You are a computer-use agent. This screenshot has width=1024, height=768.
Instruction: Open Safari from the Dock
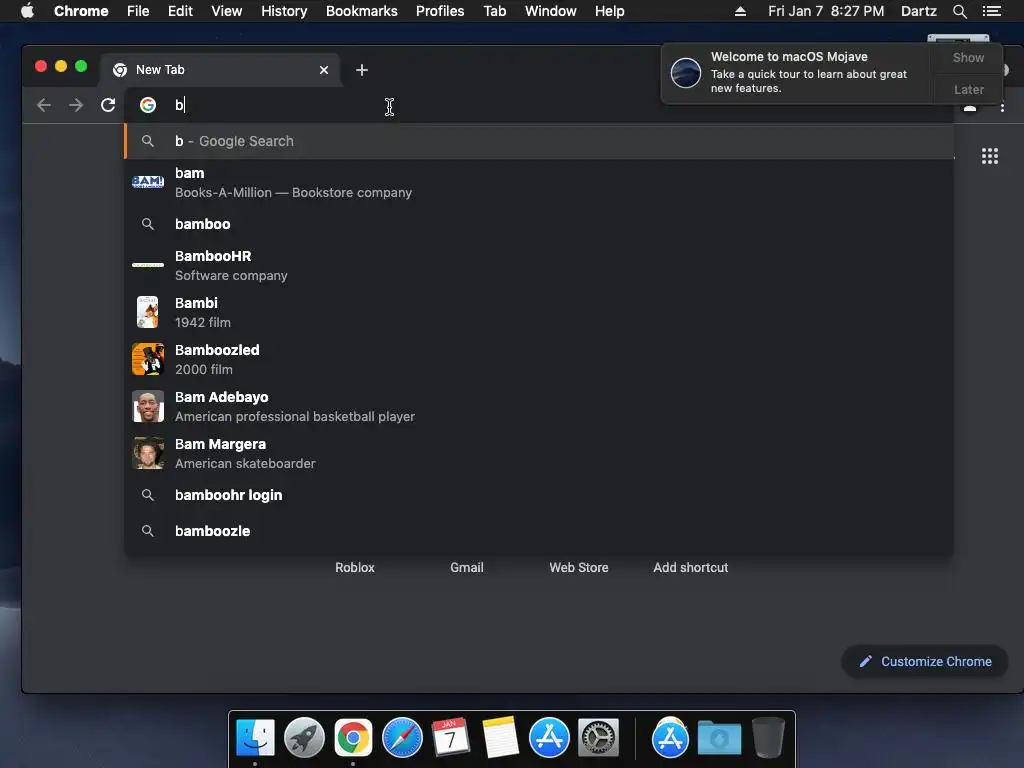tap(402, 738)
